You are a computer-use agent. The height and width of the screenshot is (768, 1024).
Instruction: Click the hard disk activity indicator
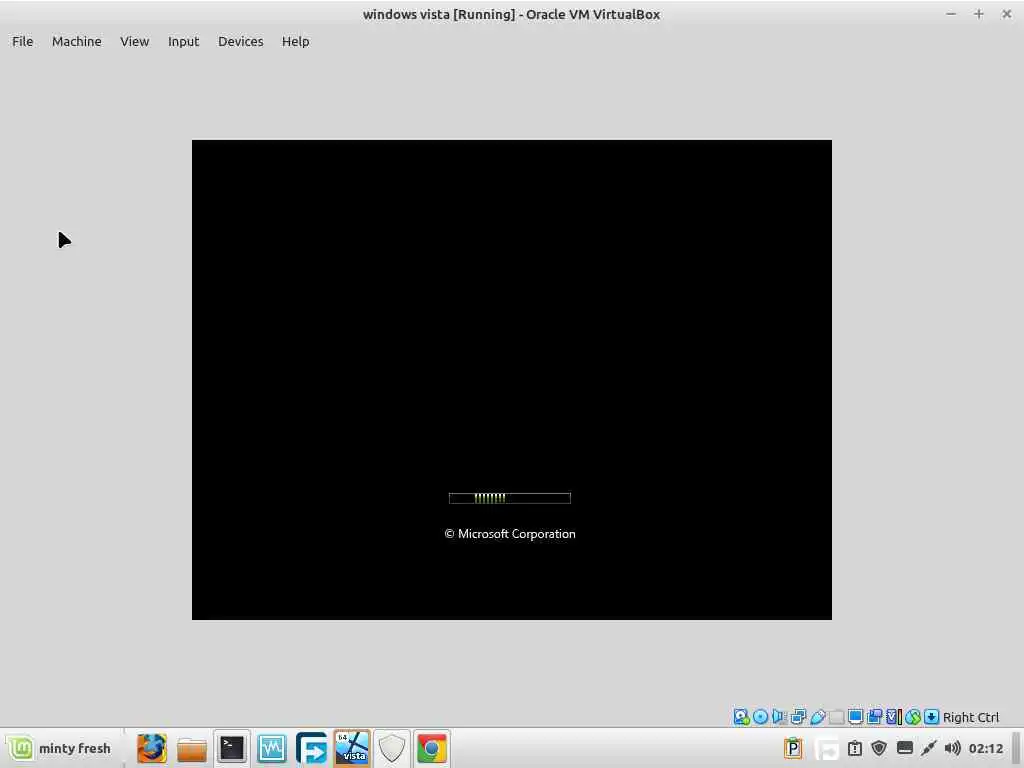point(741,717)
